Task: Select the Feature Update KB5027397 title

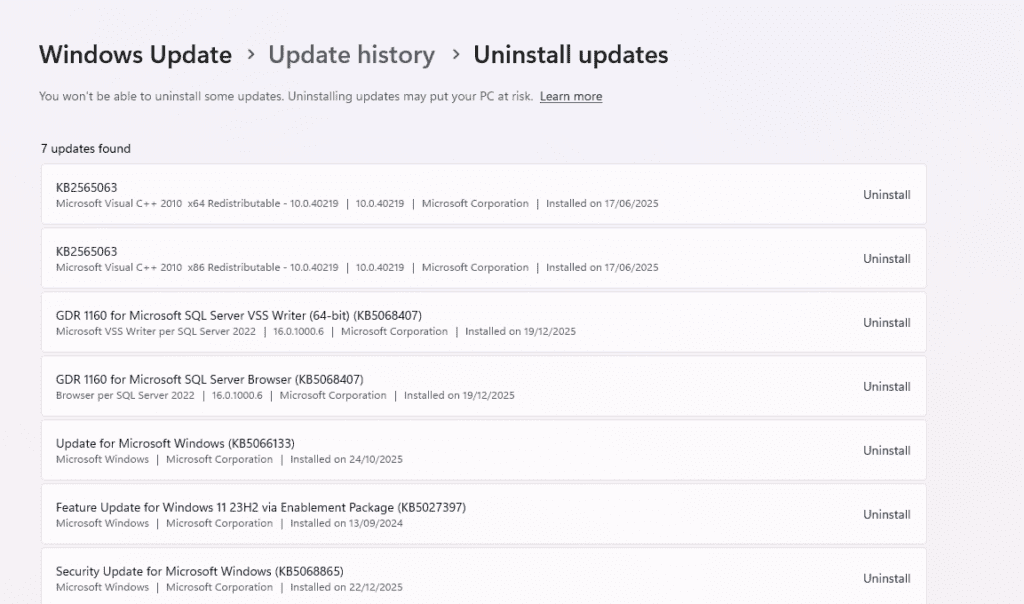Action: [x=260, y=507]
